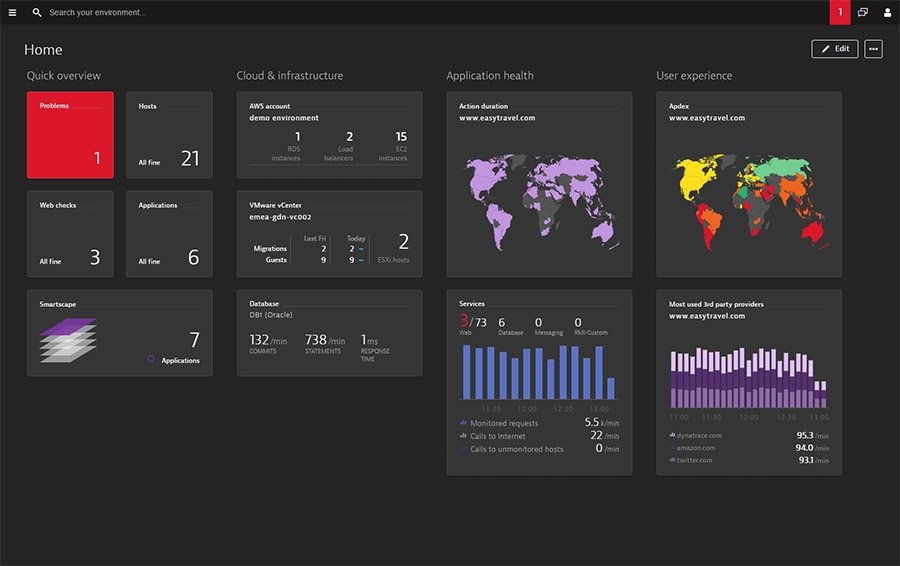The height and width of the screenshot is (566, 900).
Task: Click the Apdex colored world map
Action: pos(749,198)
